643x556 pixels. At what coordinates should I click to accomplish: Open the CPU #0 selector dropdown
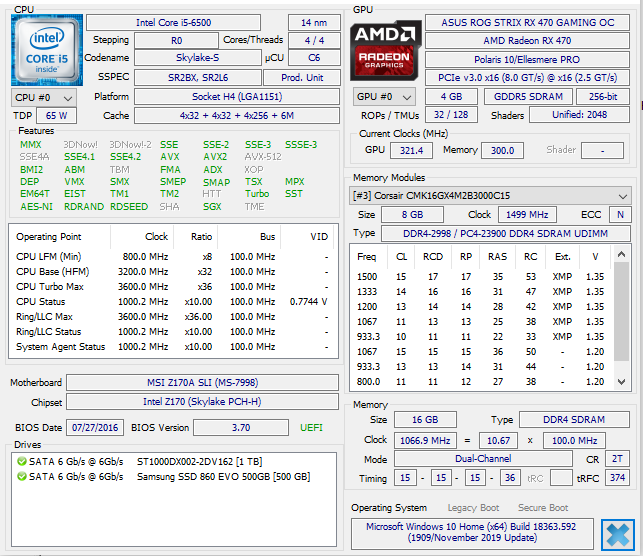[44, 98]
